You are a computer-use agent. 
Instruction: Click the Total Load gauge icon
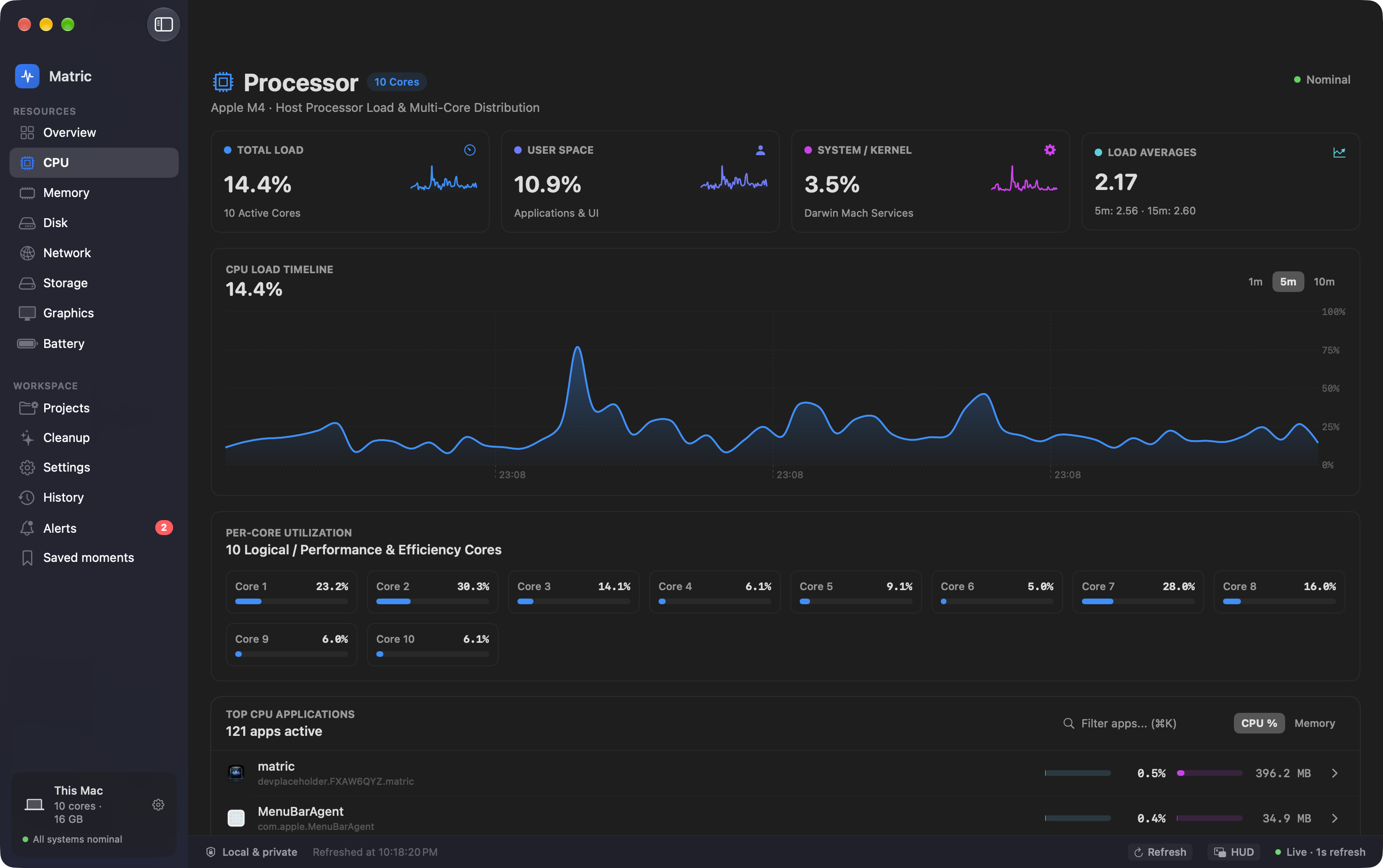(x=470, y=150)
